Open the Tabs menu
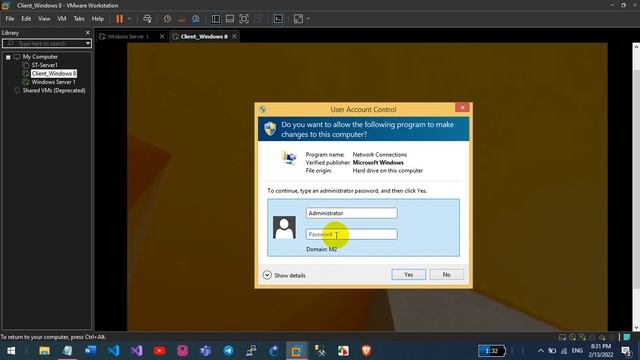Screen dimensions: 640x360 pos(79,19)
